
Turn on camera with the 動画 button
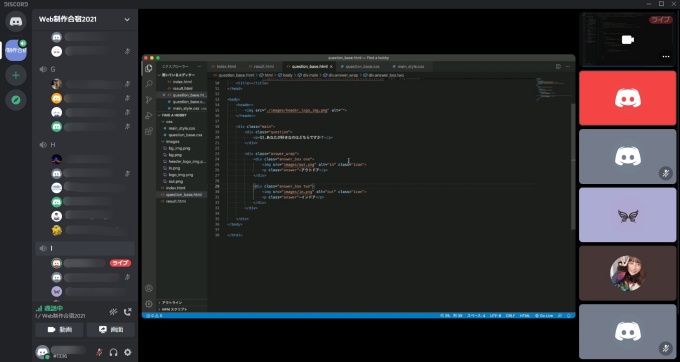59,329
